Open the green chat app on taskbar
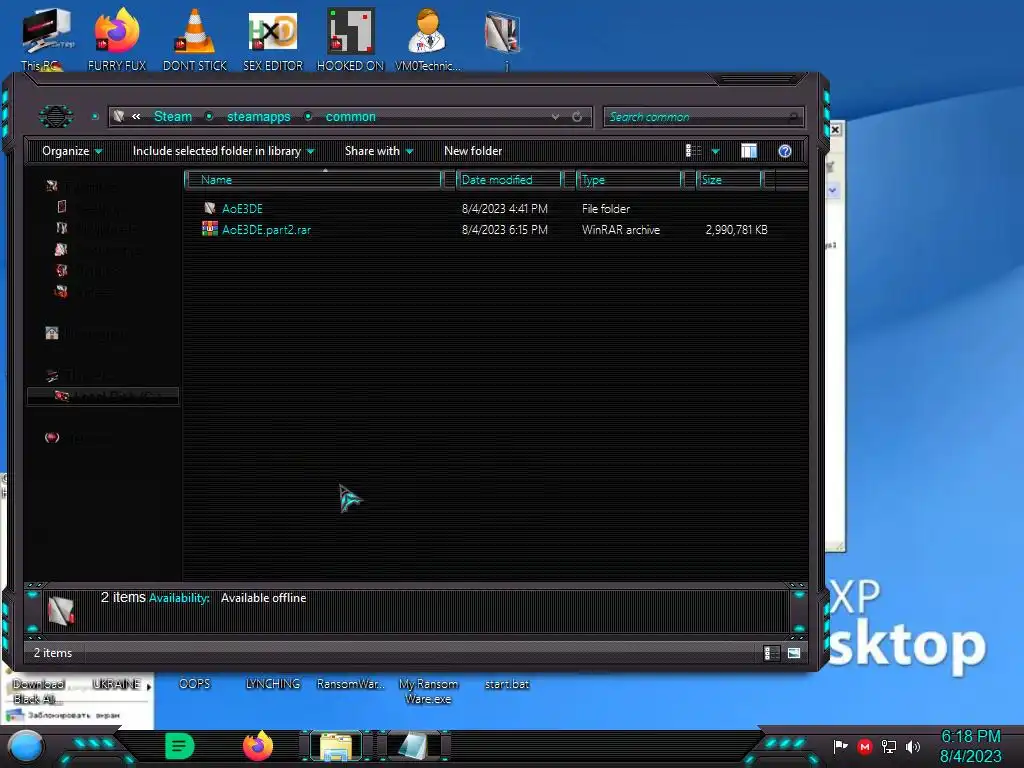This screenshot has width=1024, height=768. pyautogui.click(x=180, y=746)
